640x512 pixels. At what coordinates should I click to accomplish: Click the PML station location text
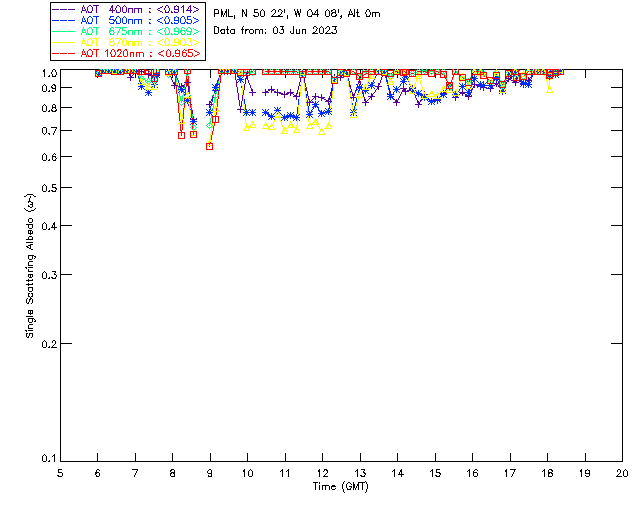click(x=297, y=14)
